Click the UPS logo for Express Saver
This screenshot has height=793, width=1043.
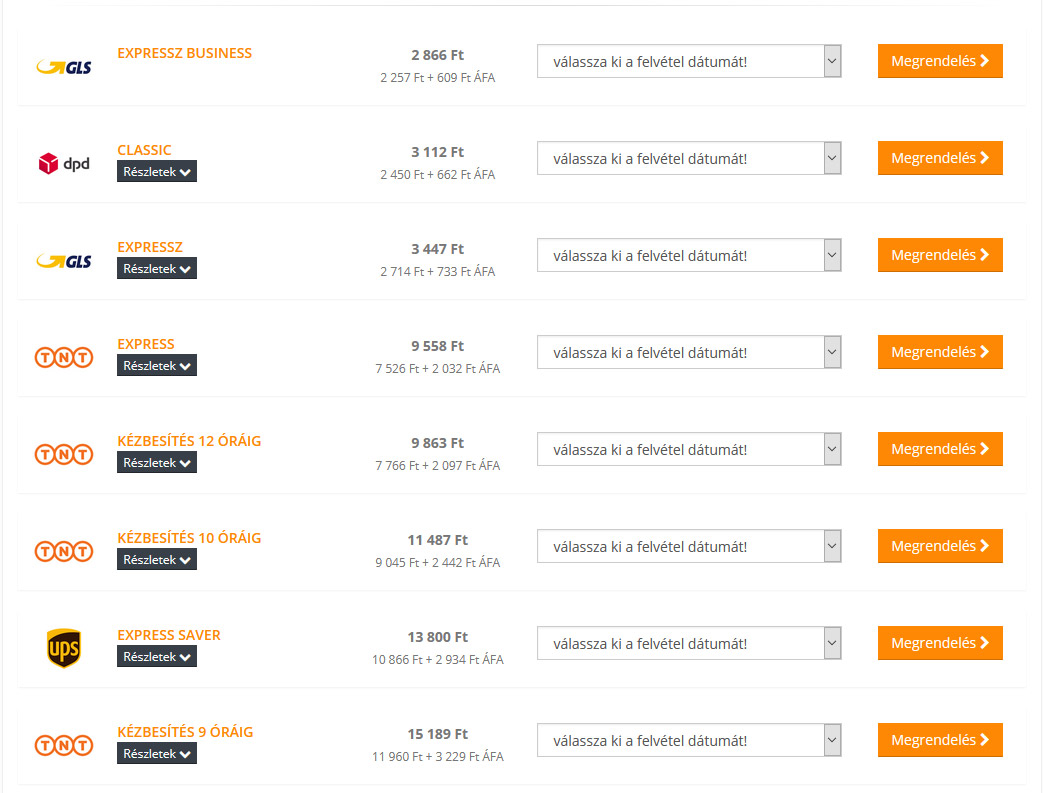click(x=64, y=648)
